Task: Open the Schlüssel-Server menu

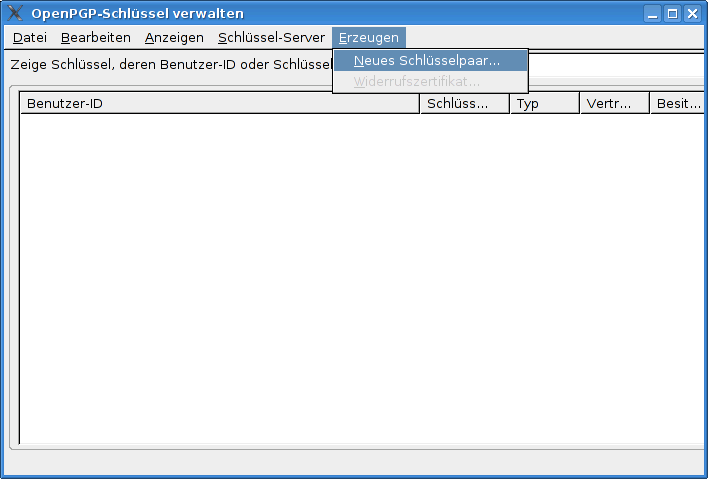Action: click(271, 38)
